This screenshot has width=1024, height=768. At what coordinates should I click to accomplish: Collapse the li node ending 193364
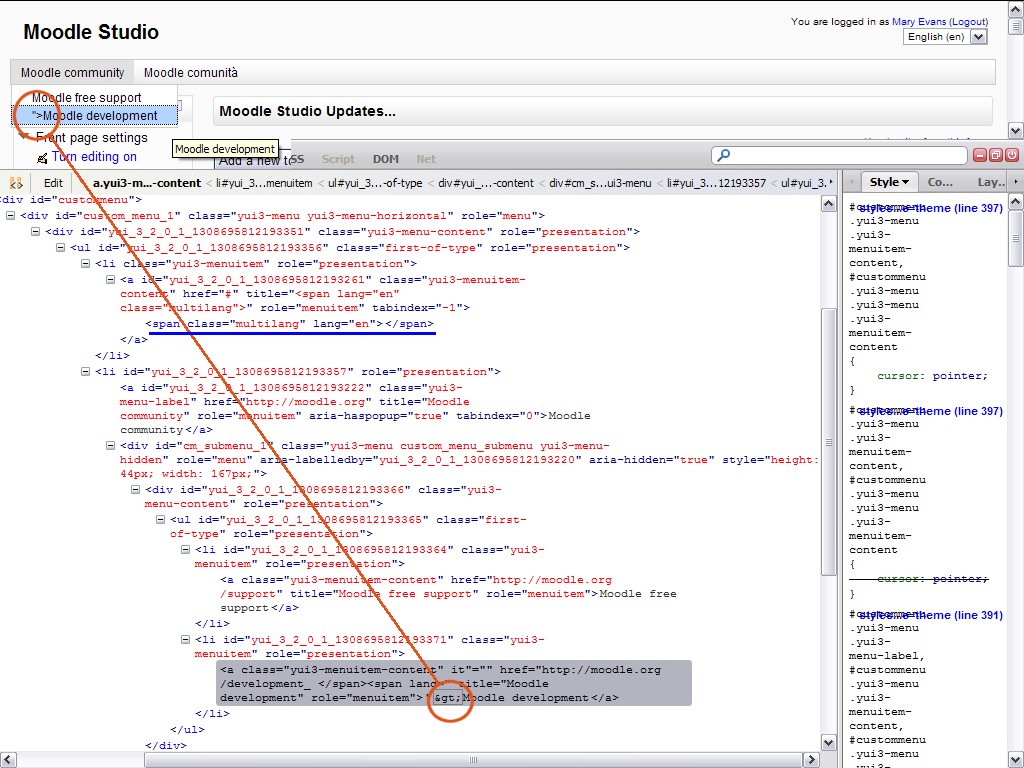point(185,549)
